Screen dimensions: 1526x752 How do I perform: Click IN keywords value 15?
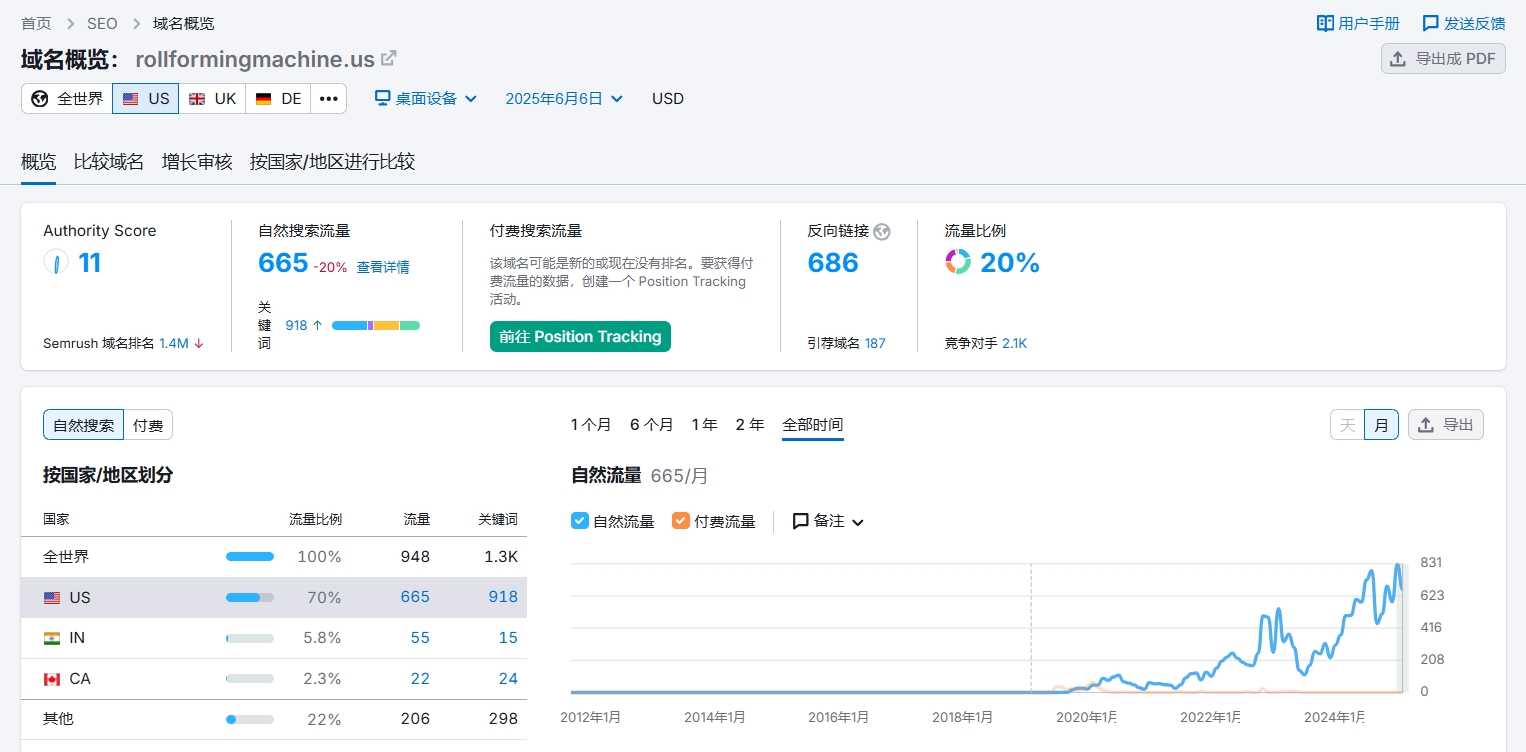[x=508, y=638]
